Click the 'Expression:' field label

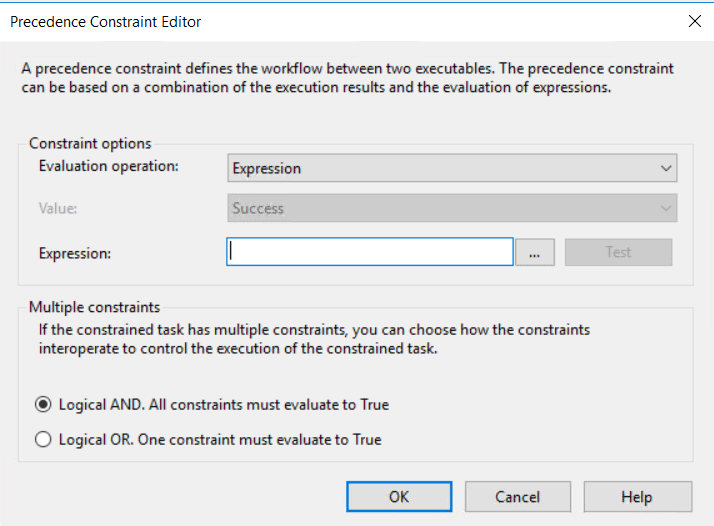[x=75, y=253]
